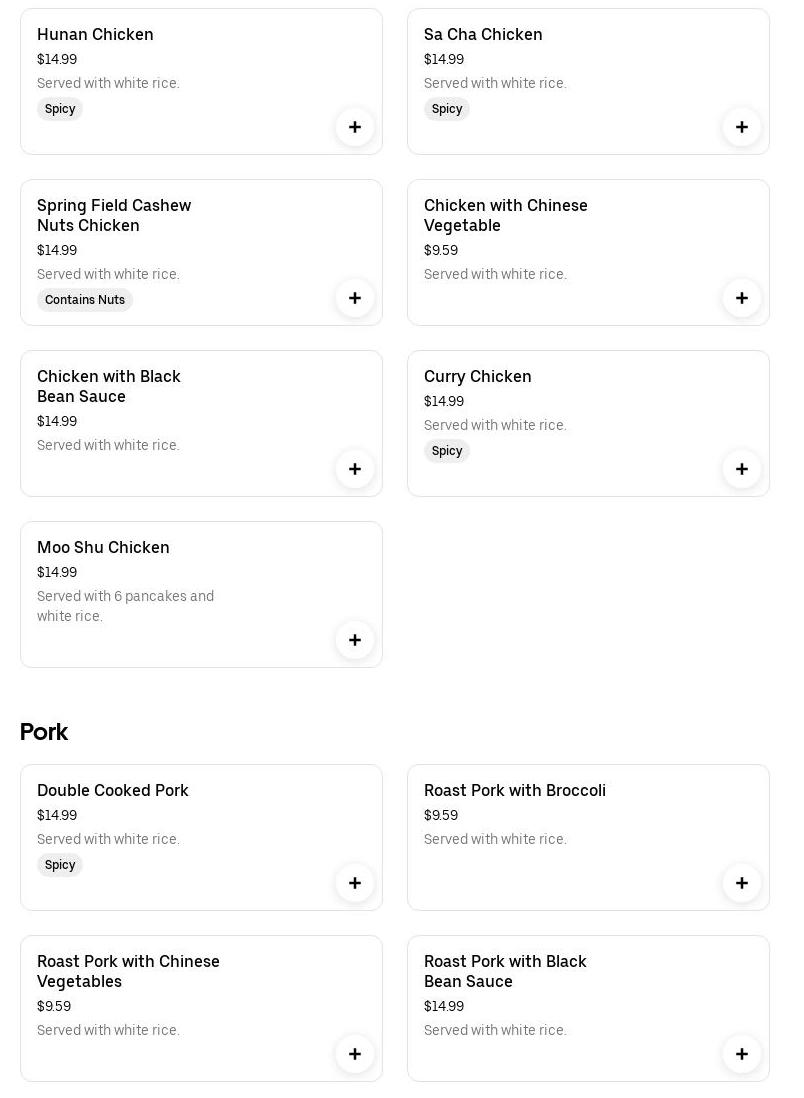Click plus on Roast Pork with Chinese Vegetables
Viewport: 804px width, 1098px height.
click(x=355, y=1054)
